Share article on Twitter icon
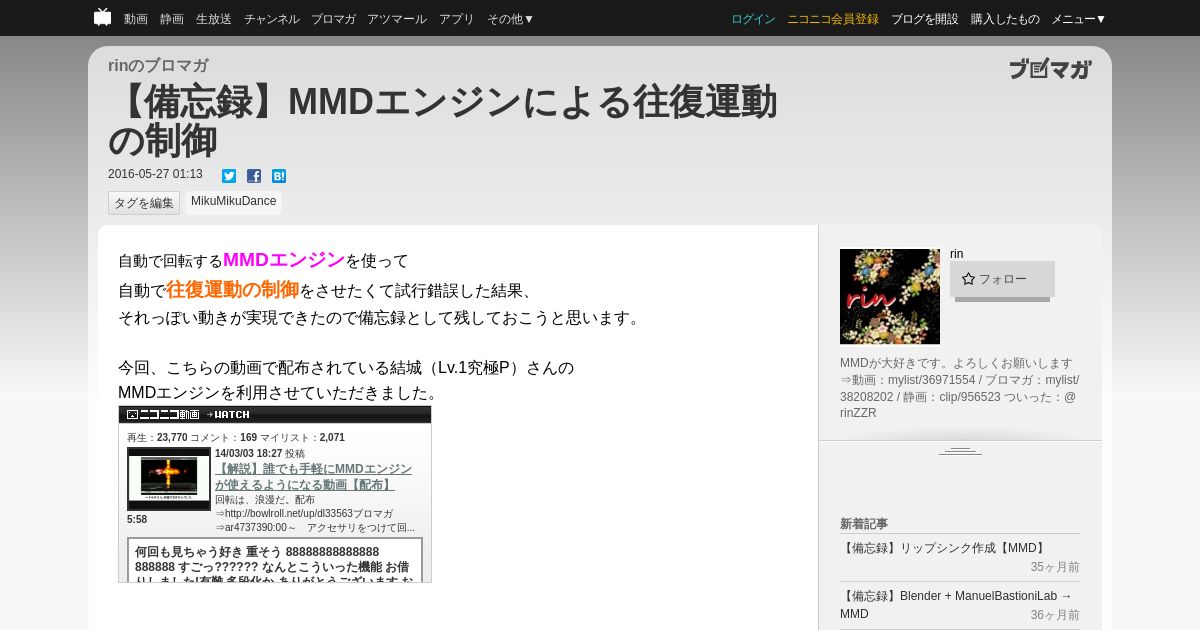The image size is (1200, 630). pyautogui.click(x=229, y=176)
